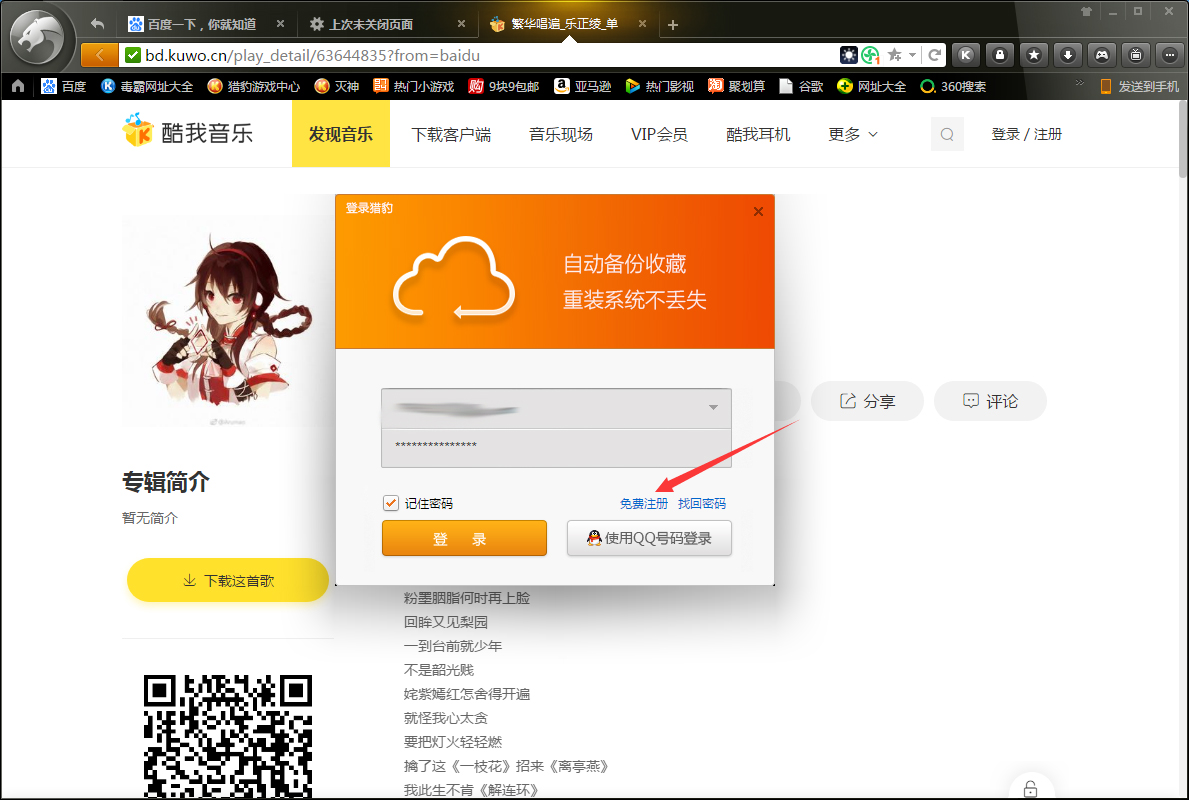Click the 酷我音乐 site logo
This screenshot has width=1189, height=800.
187,132
